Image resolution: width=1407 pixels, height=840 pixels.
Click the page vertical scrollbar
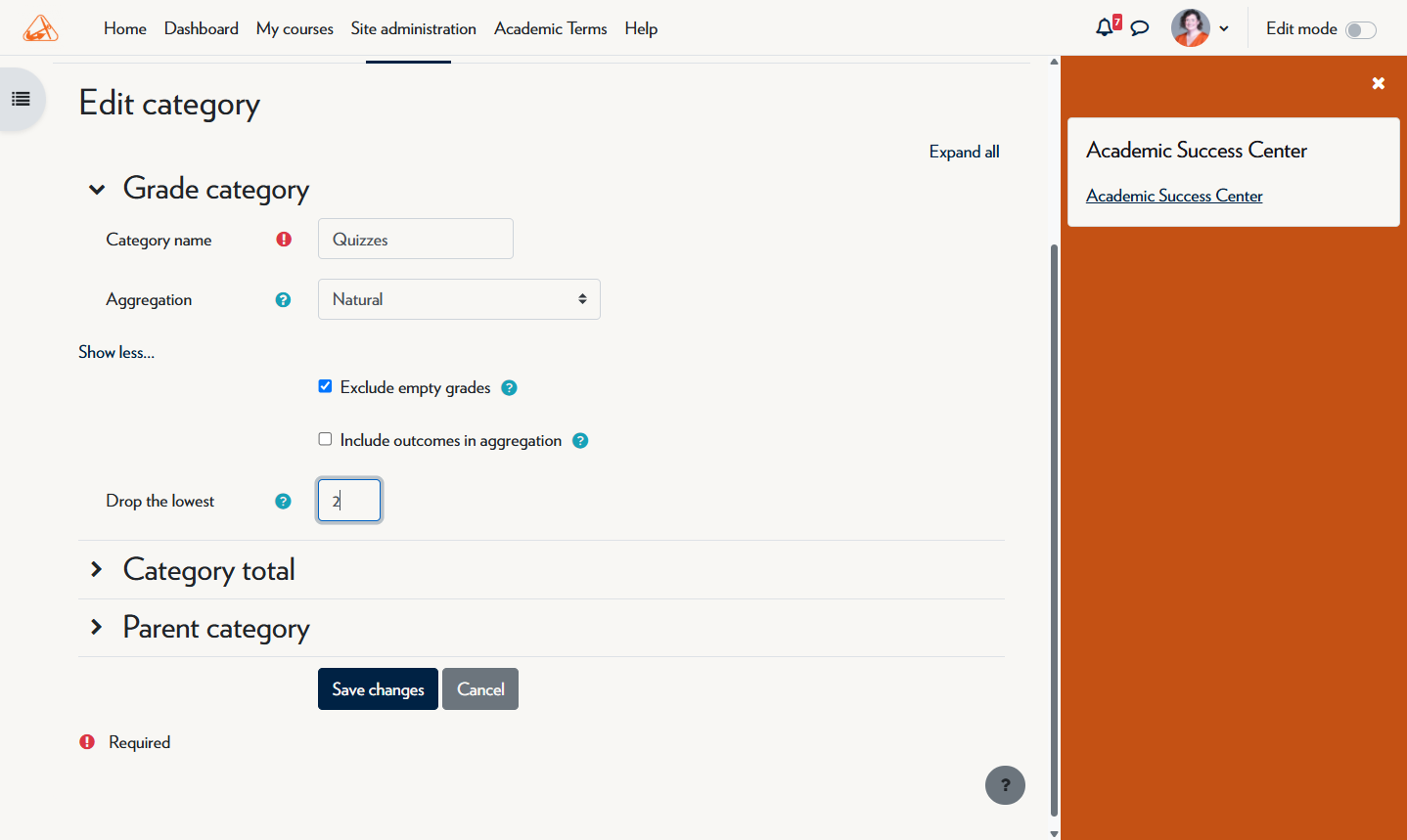tap(1054, 528)
